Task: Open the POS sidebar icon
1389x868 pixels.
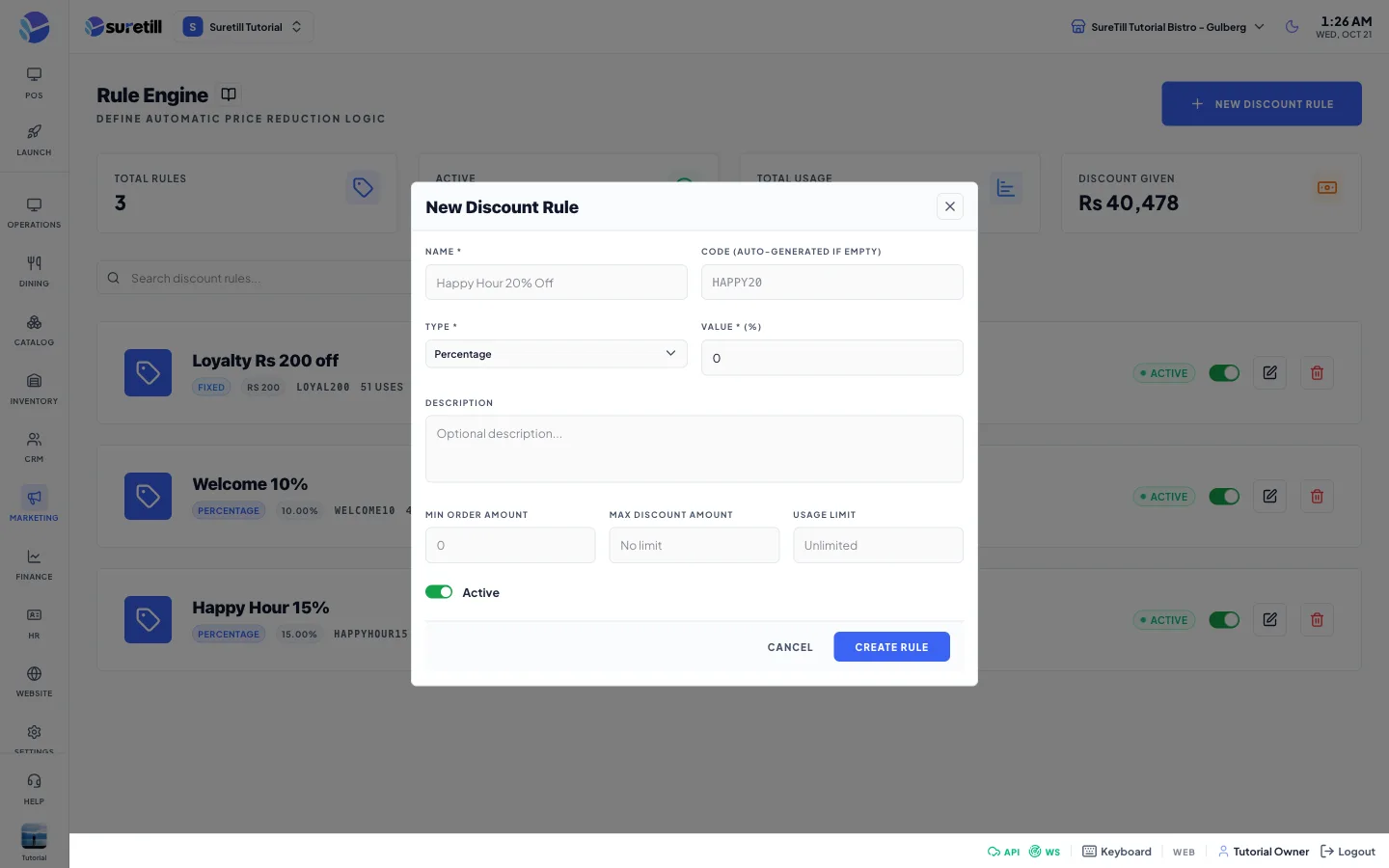Action: coord(34,82)
